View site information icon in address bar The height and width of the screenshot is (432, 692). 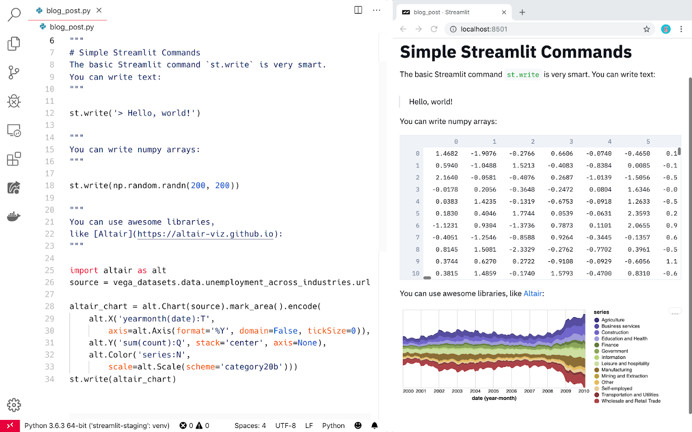click(x=453, y=29)
